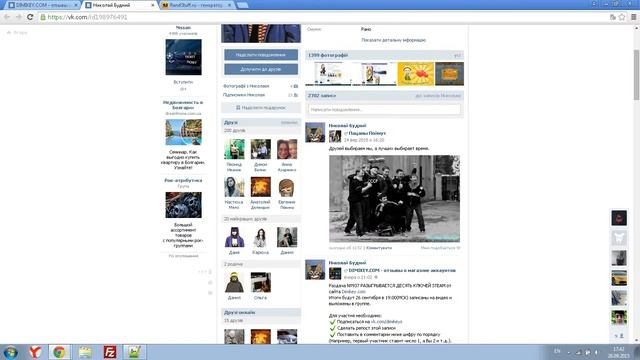The height and width of the screenshot is (360, 640).
Task: Open friend Анатолий's fire avatar in friends list
Action: coord(260,187)
